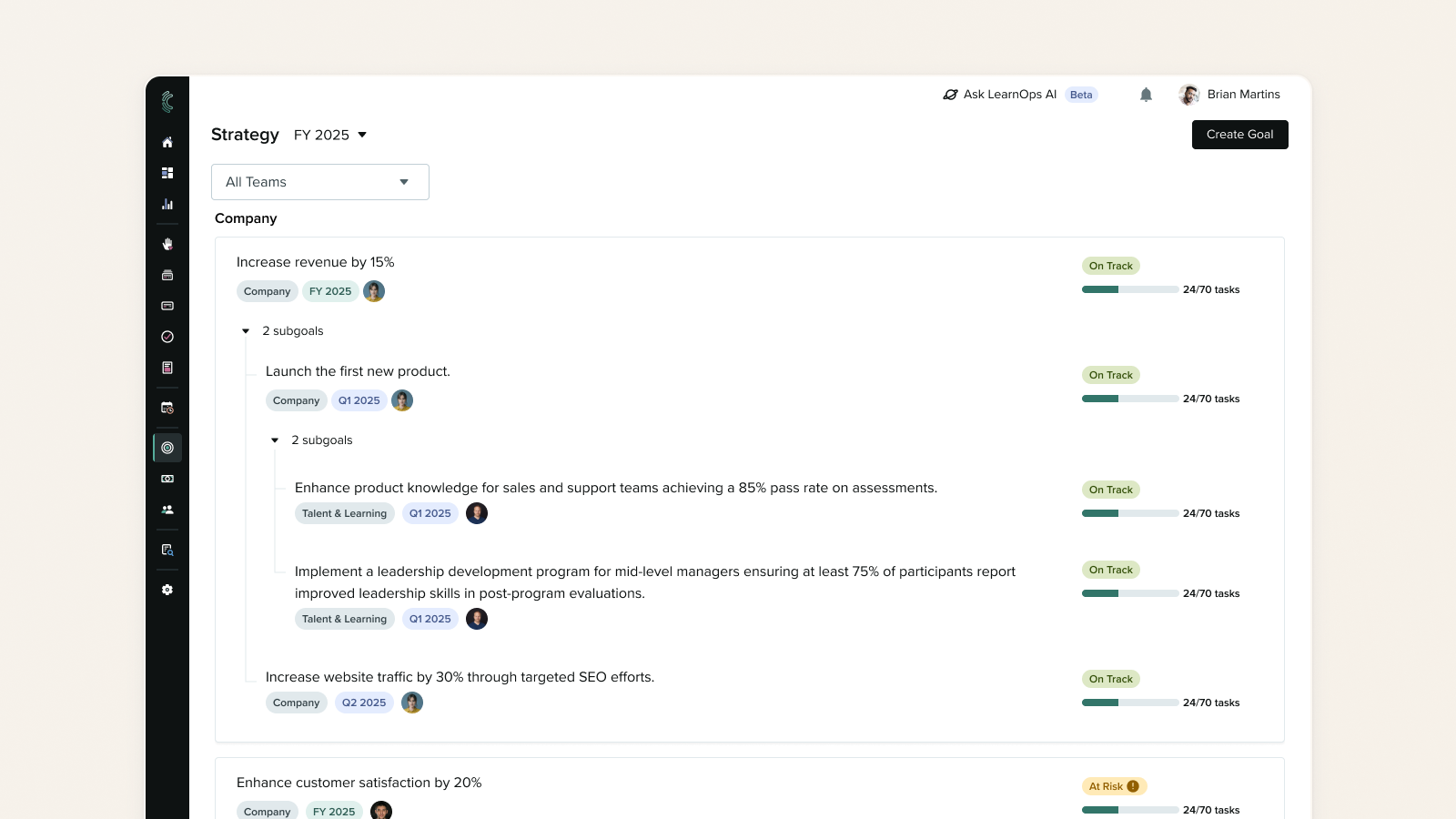Collapse subgoals under Launch the first new product

[x=275, y=440]
